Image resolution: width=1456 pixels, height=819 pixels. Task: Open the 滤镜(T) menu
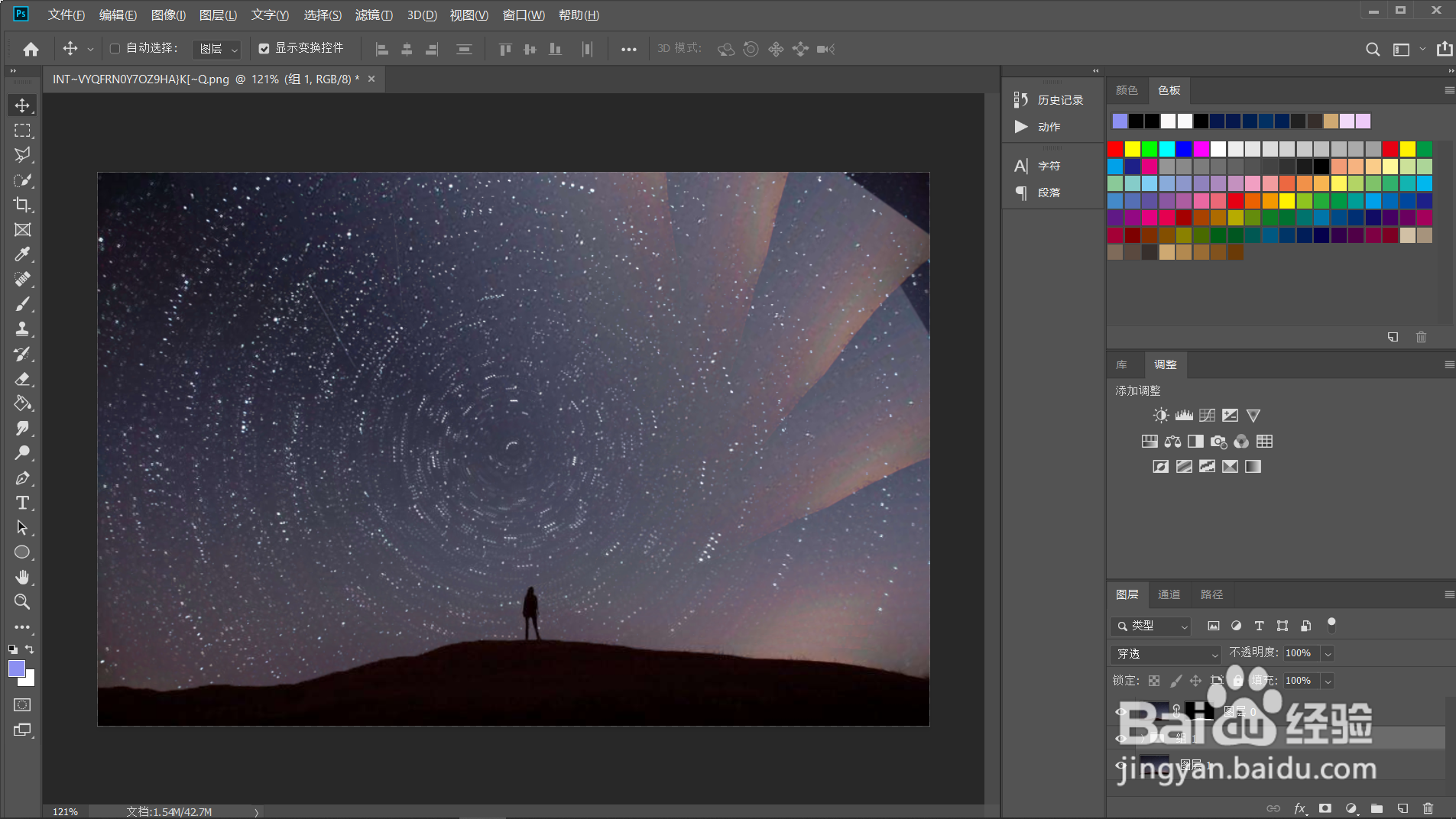tap(374, 15)
